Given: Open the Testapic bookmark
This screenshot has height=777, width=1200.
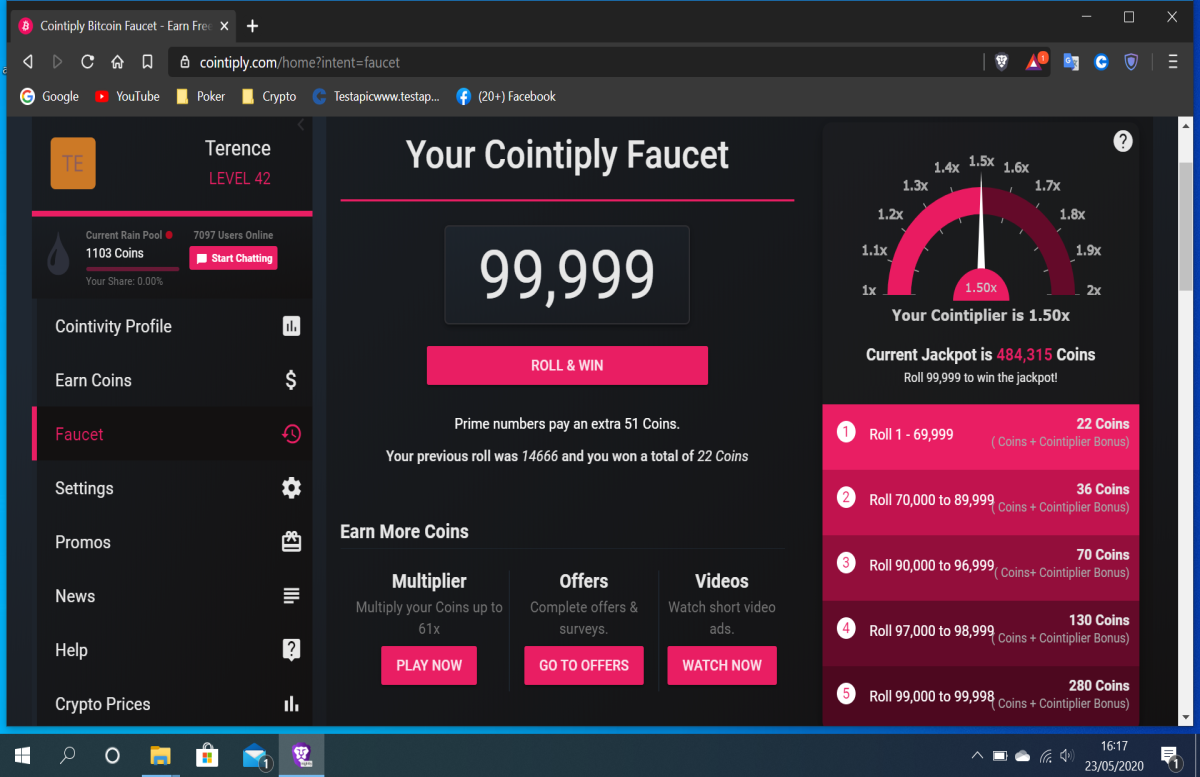Looking at the screenshot, I should pyautogui.click(x=376, y=96).
